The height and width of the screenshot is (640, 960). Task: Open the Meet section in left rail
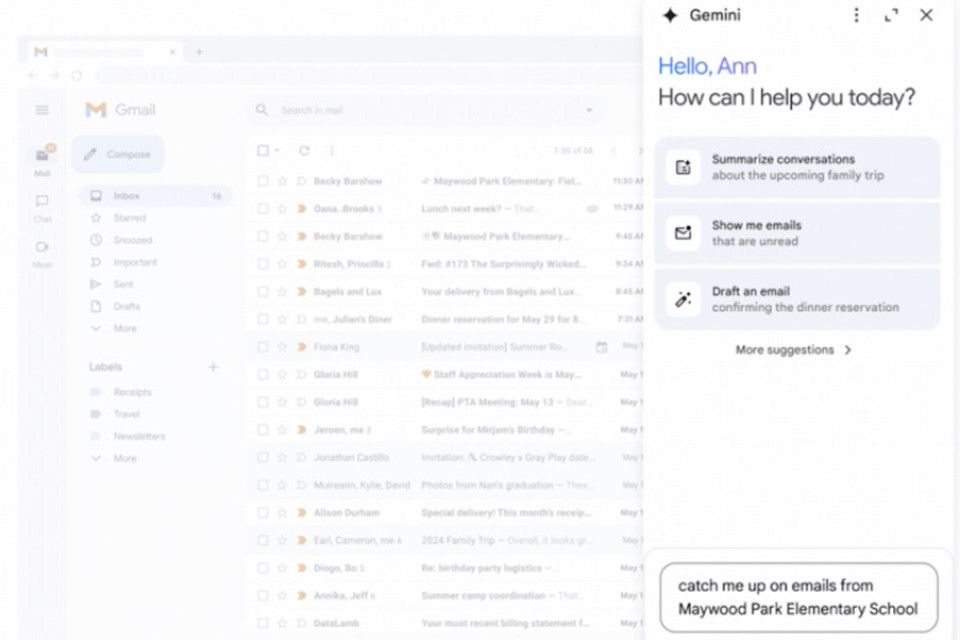tap(42, 252)
